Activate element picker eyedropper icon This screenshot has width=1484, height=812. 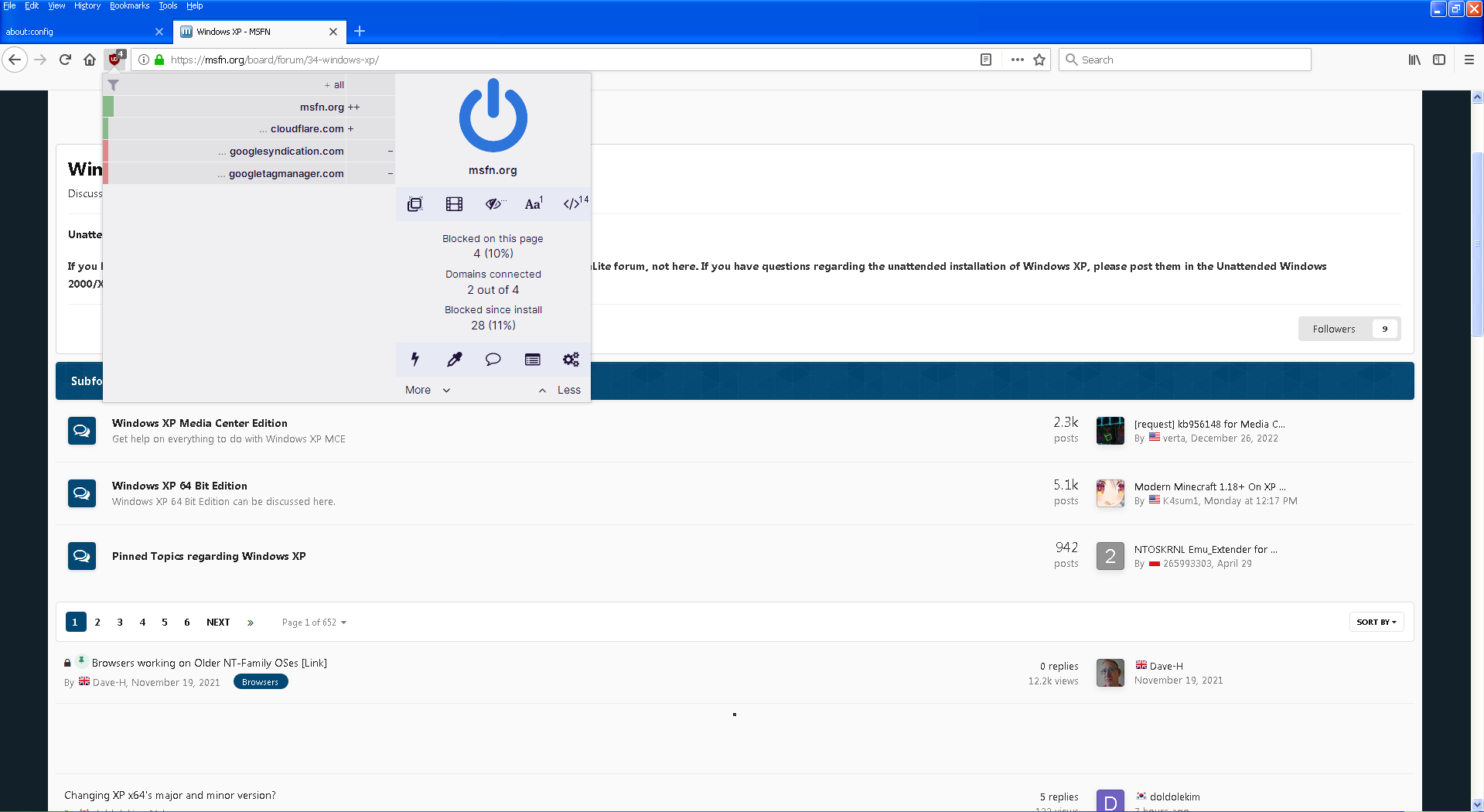pyautogui.click(x=454, y=359)
